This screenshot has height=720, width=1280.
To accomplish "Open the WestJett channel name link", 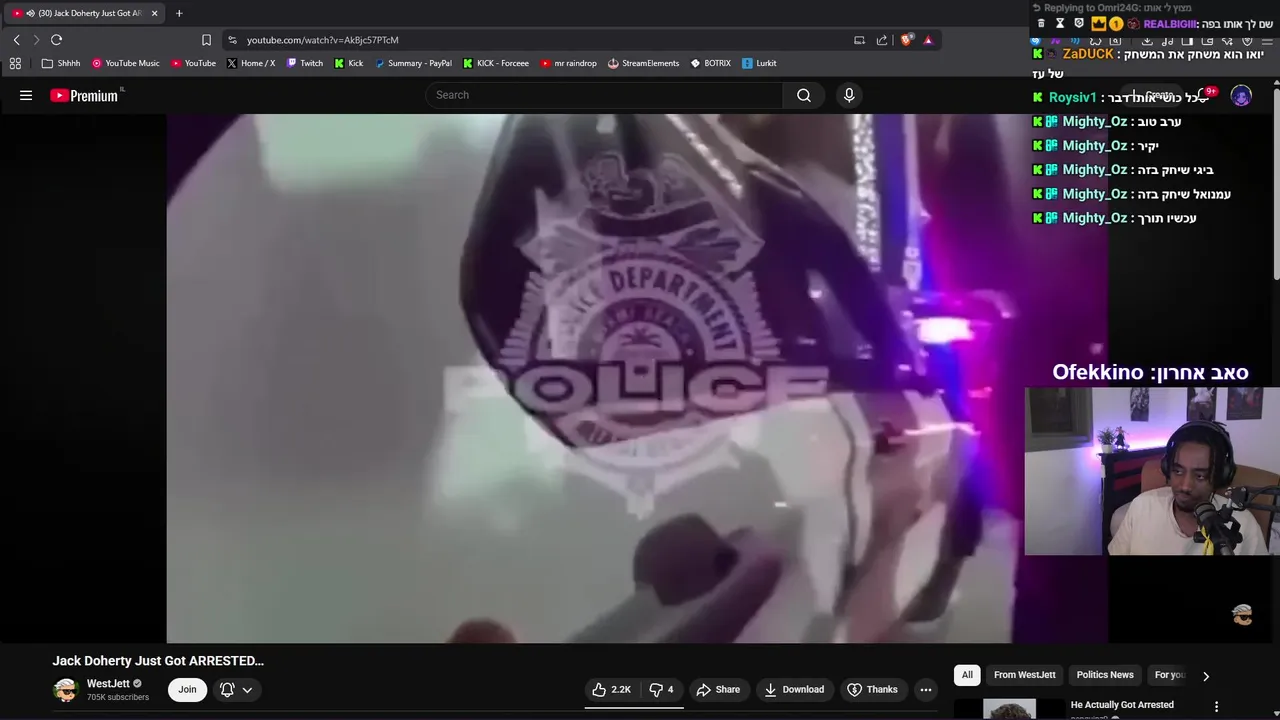I will click(x=108, y=684).
